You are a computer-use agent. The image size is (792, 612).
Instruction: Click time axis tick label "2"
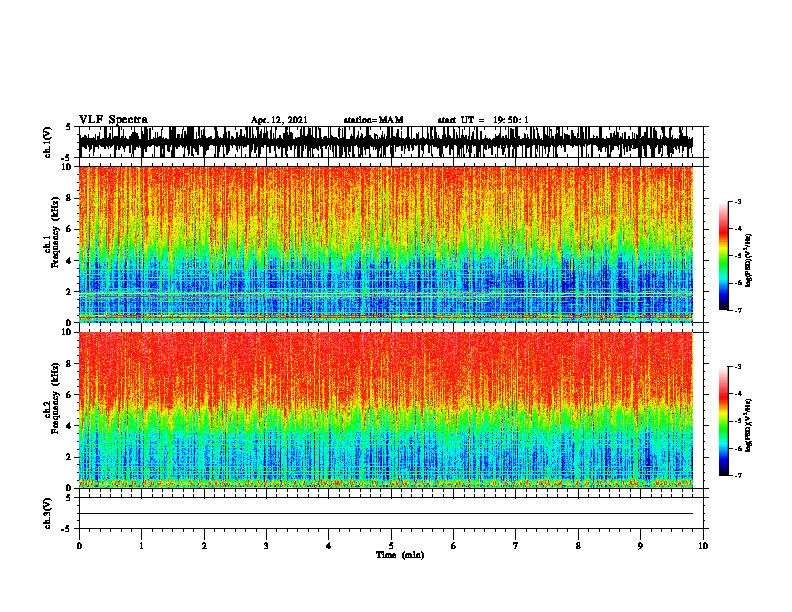tap(204, 546)
